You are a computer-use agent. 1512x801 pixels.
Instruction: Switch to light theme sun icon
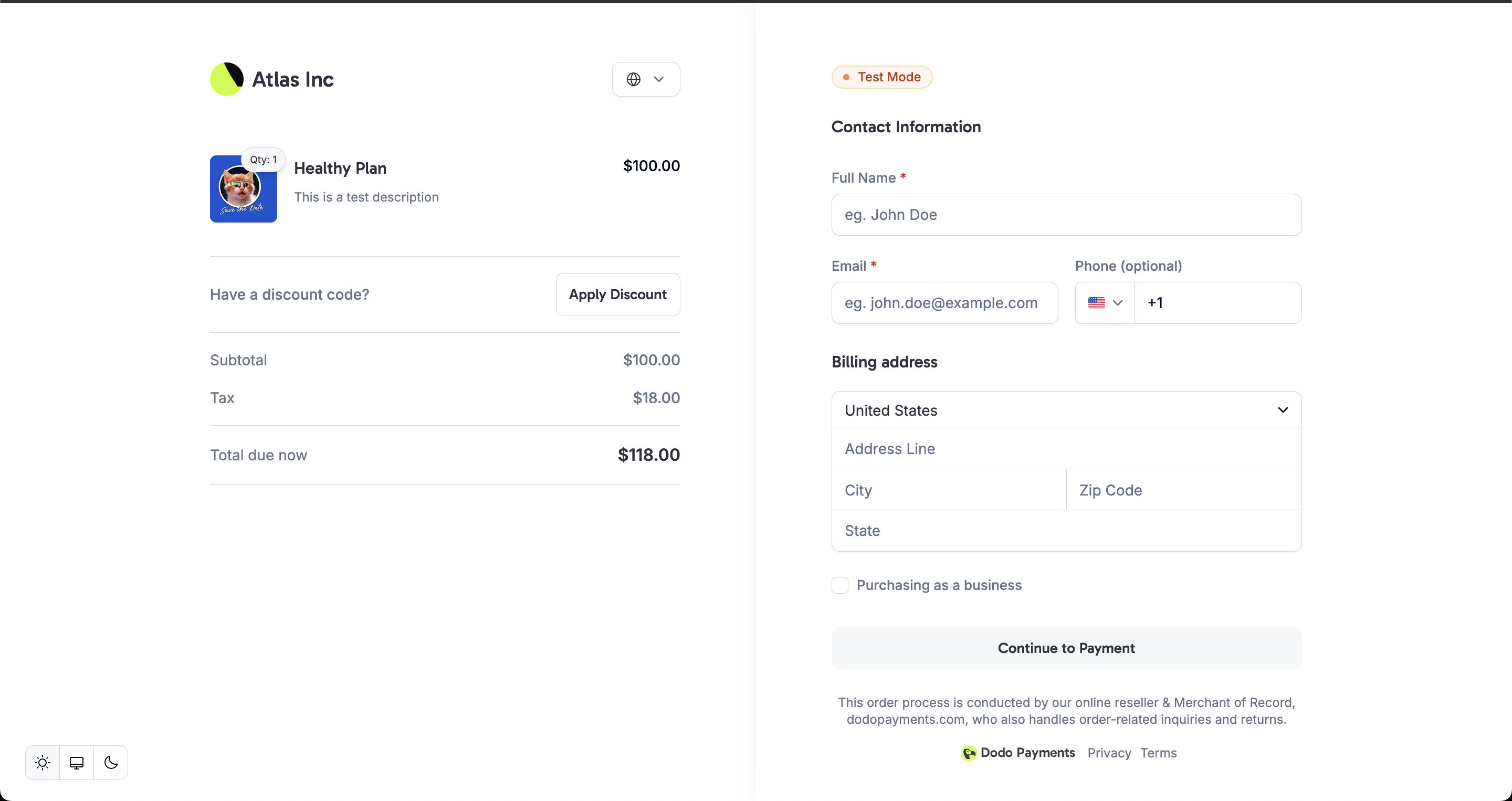tap(42, 762)
